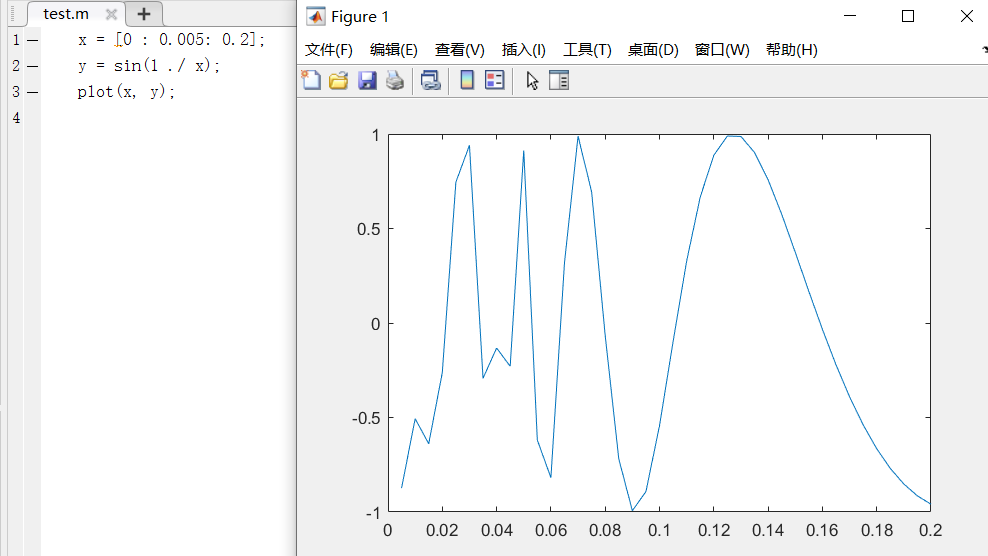The image size is (988, 556).
Task: Open the 桌面(D) menu
Action: 653,50
